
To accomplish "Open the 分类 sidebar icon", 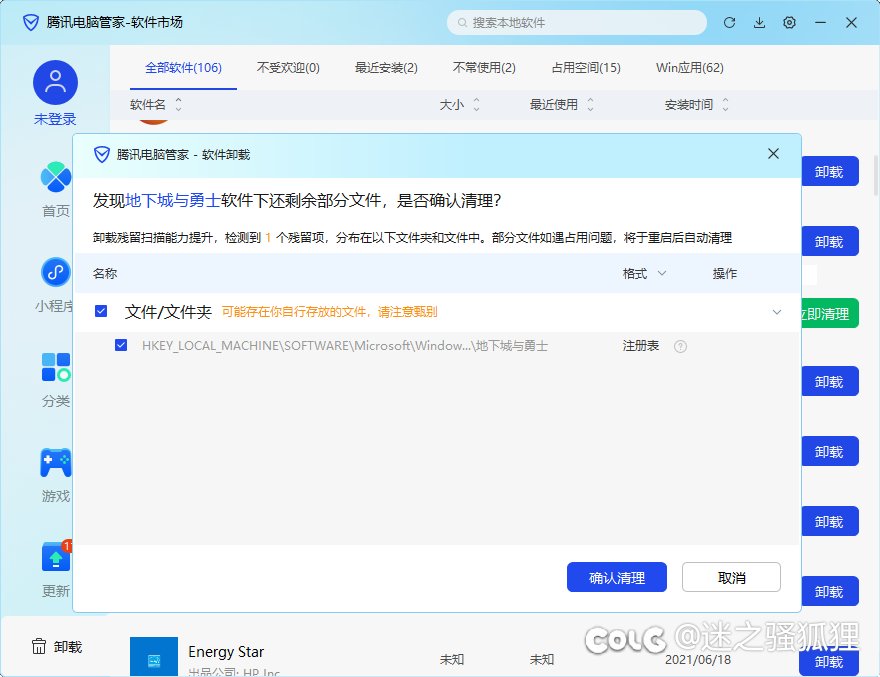I will (x=56, y=367).
